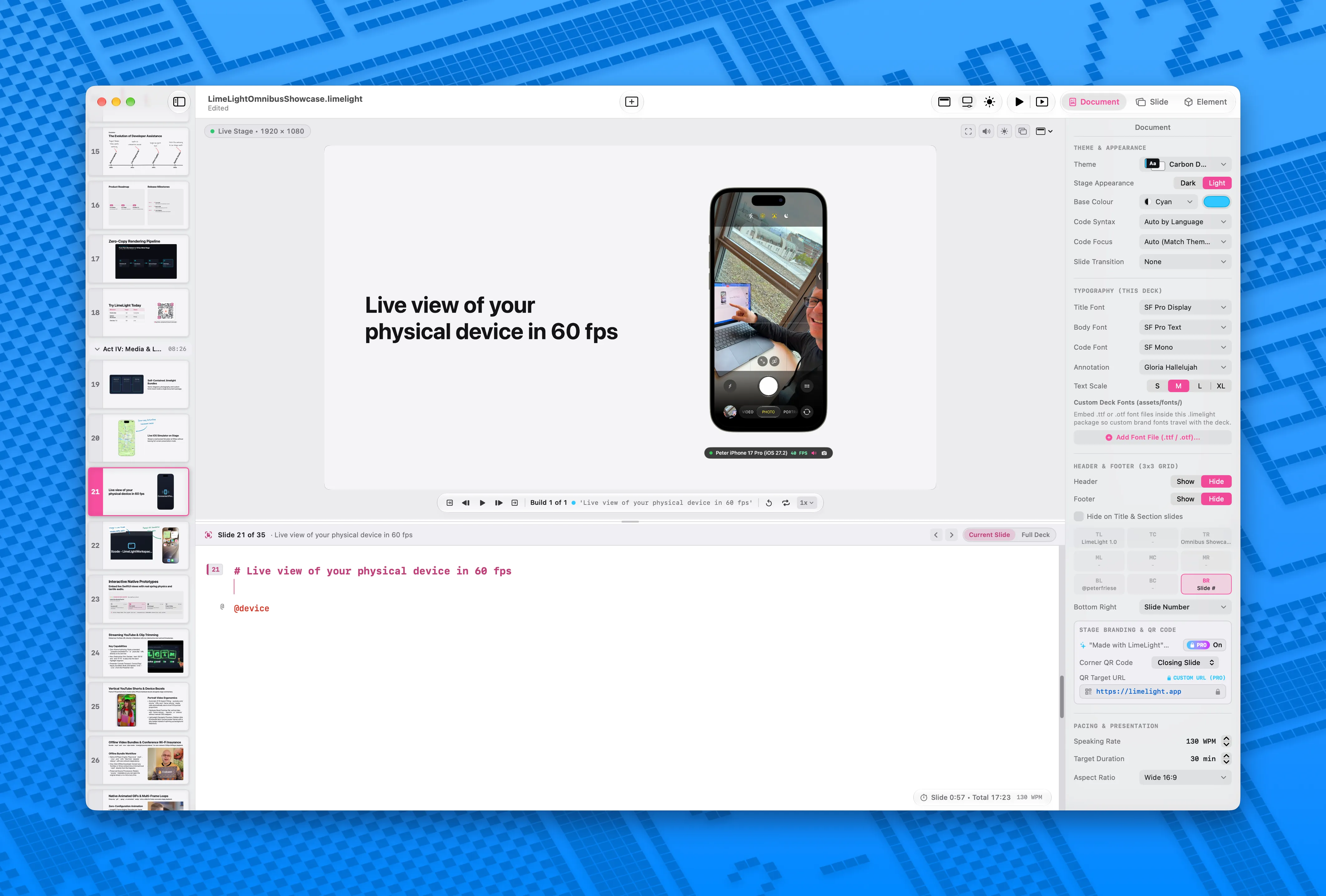Increase Speaking Rate WPM stepper
Screen dimensions: 1326x896
[x=1226, y=738]
